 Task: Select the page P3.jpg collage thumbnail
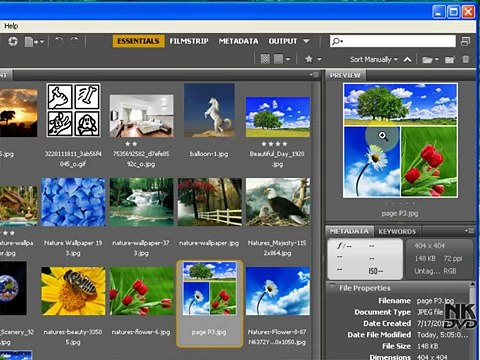point(210,288)
